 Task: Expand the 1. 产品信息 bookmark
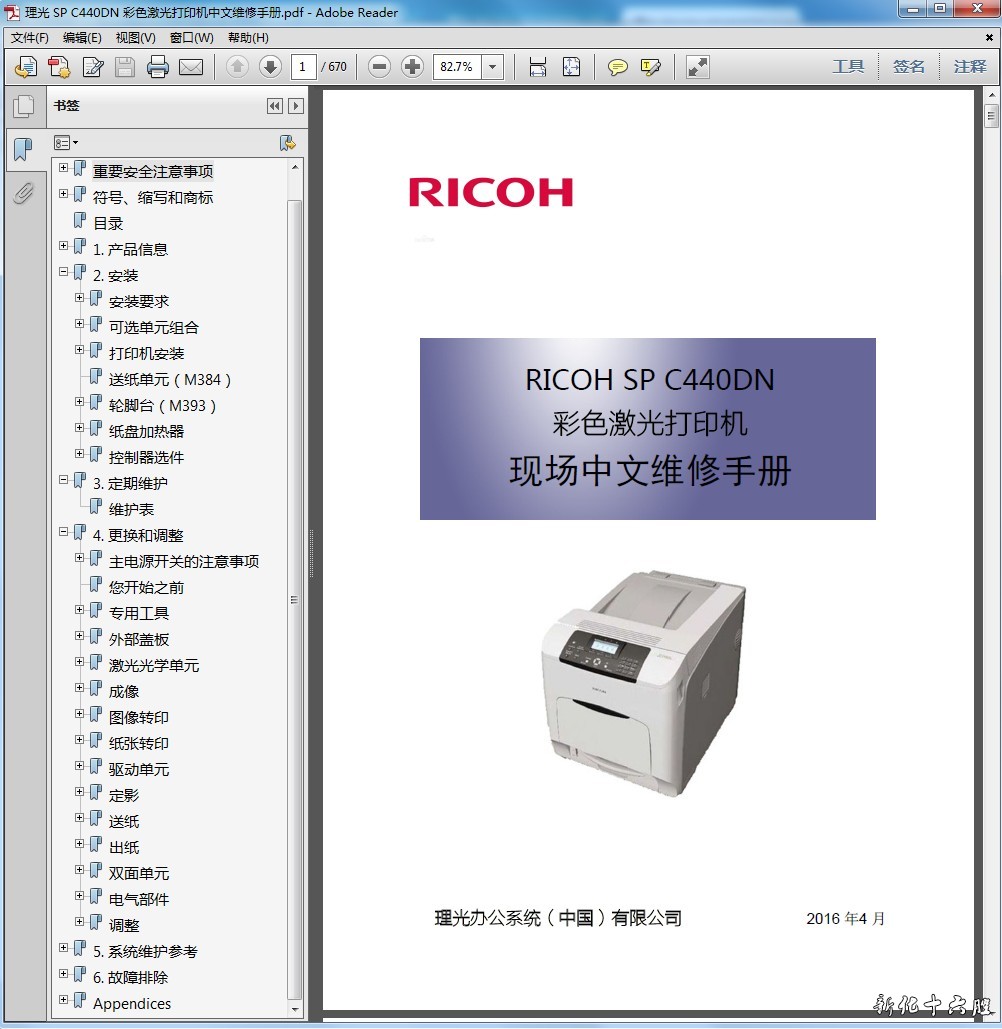click(64, 246)
